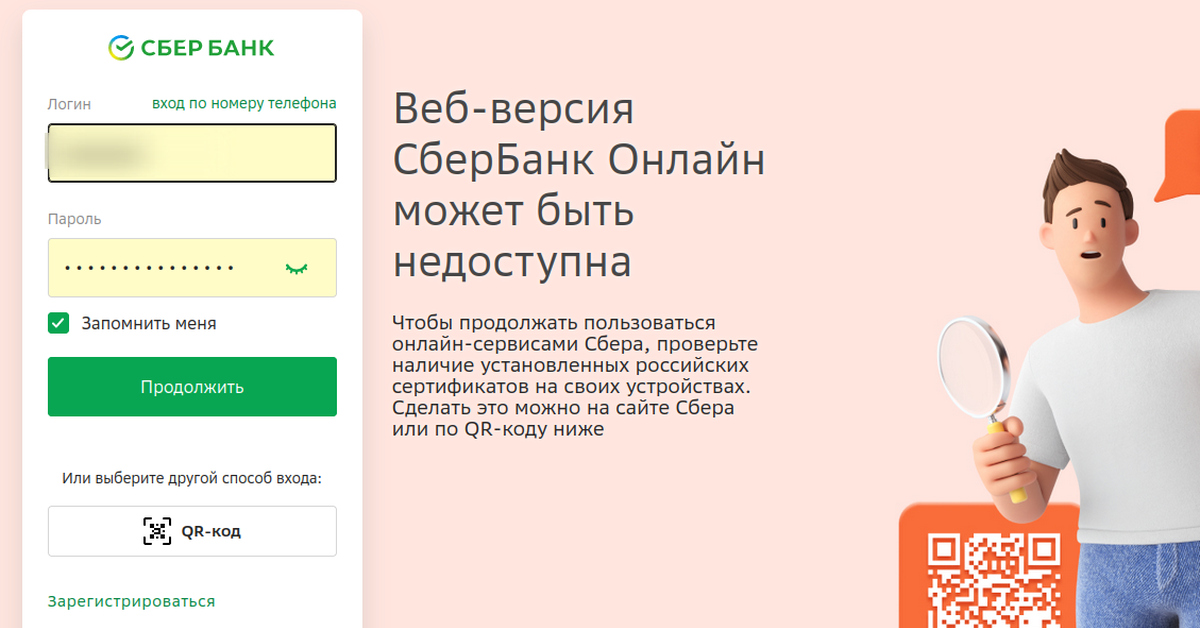Click the Продолжить button
The height and width of the screenshot is (628, 1200).
click(x=192, y=387)
